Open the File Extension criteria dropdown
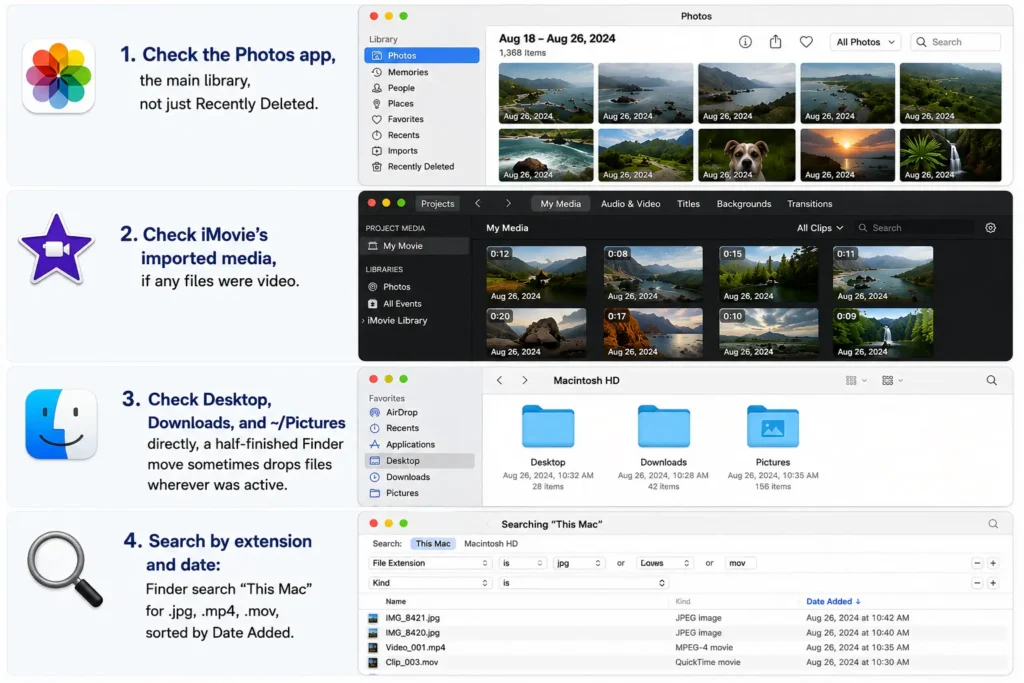This screenshot has height=683, width=1024. [430, 563]
